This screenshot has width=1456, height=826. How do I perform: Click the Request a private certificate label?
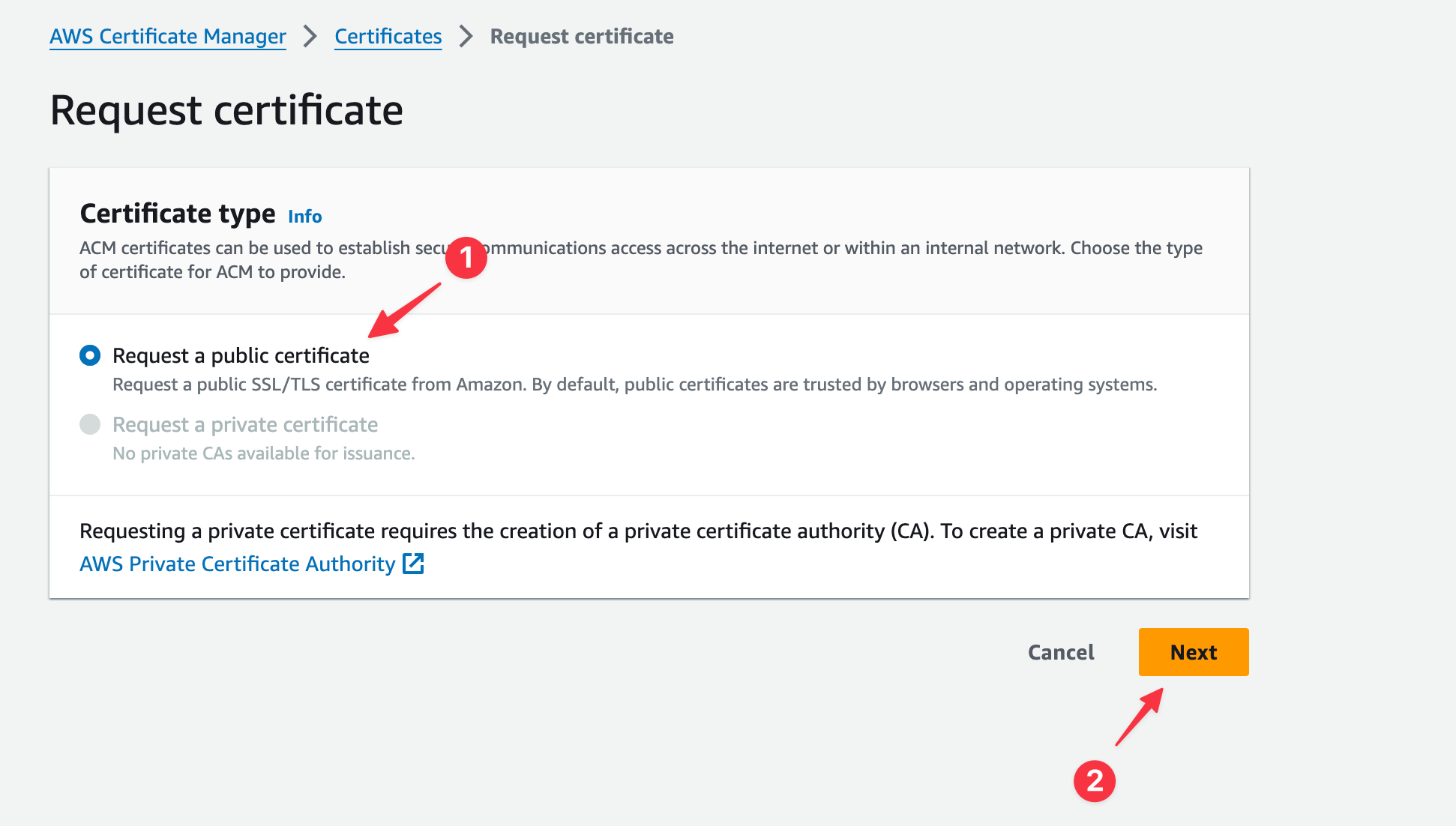click(245, 424)
